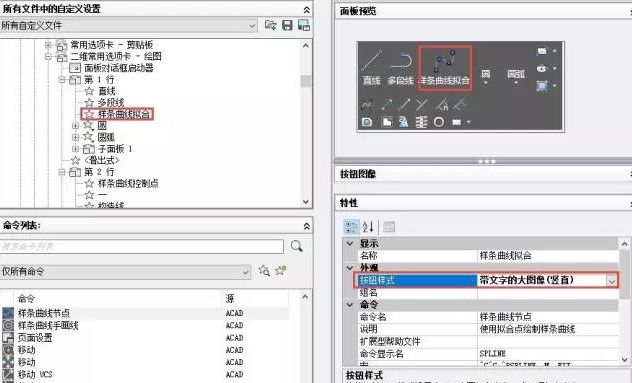632x383 pixels.
Task: Click the find command or text icon
Action: click(x=264, y=271)
